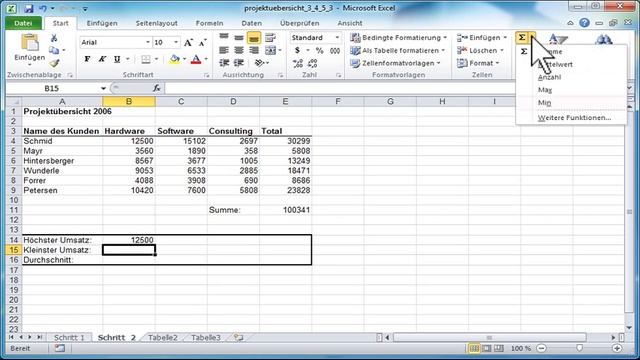This screenshot has height=360, width=640.
Task: Open the Arial font name dropdown
Action: [x=148, y=42]
